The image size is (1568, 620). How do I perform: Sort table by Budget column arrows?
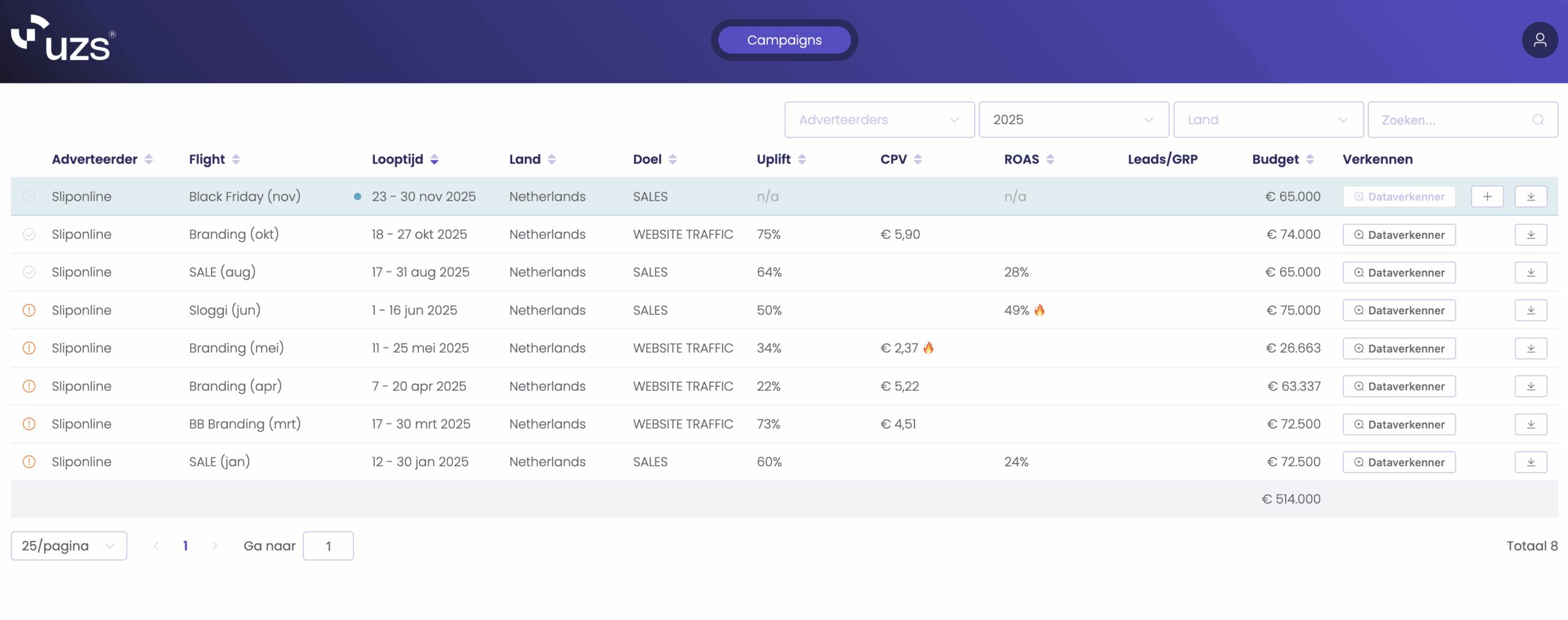[1310, 160]
